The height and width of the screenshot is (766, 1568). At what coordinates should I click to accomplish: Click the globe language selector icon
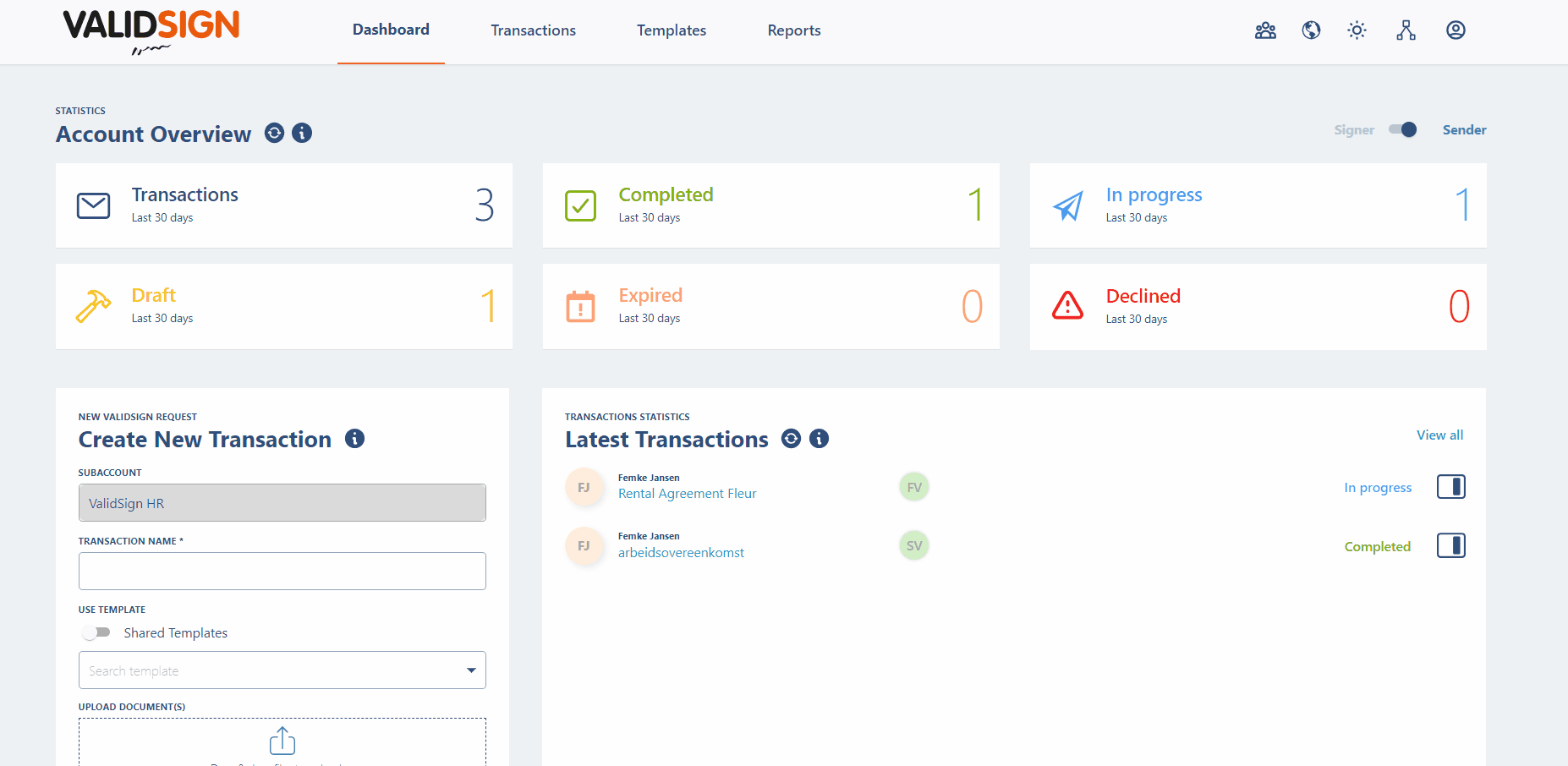pyautogui.click(x=1311, y=30)
